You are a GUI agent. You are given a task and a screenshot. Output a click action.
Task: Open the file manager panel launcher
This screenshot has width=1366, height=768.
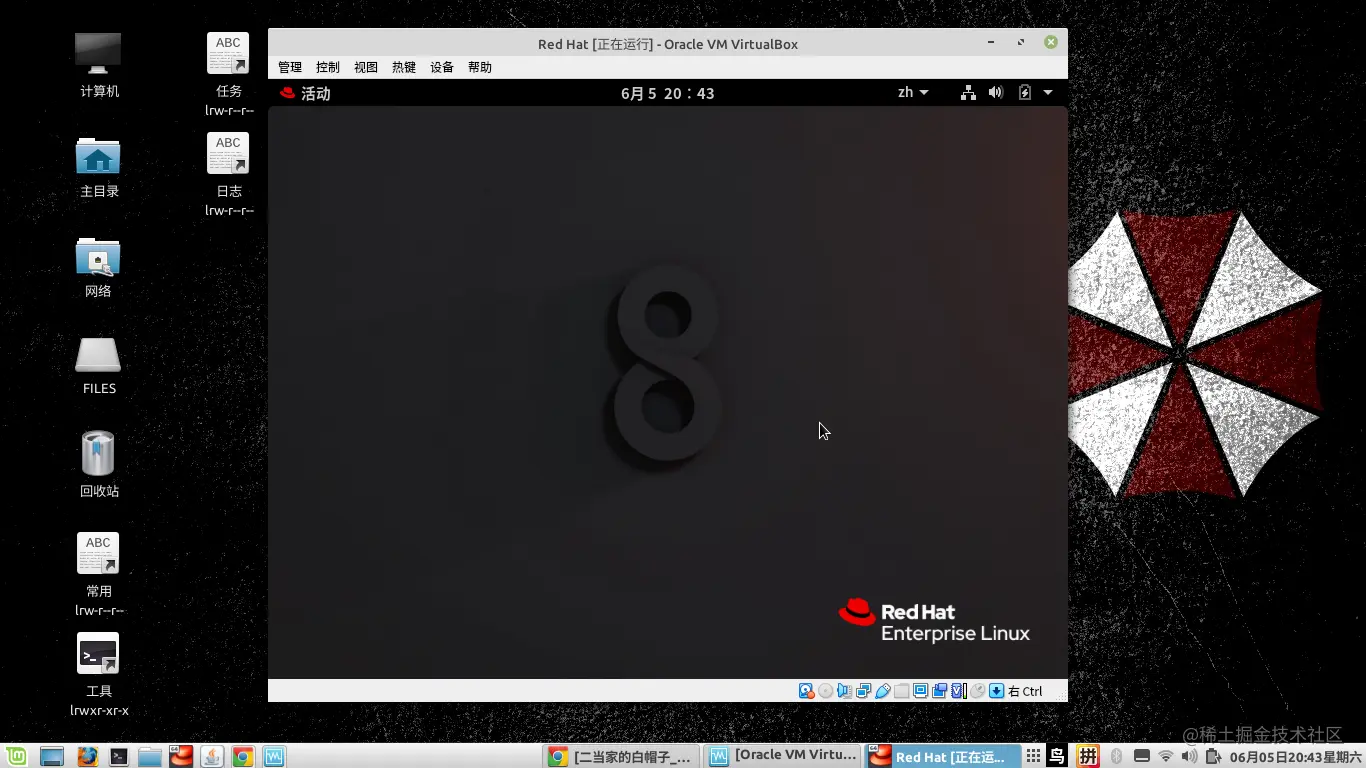150,757
